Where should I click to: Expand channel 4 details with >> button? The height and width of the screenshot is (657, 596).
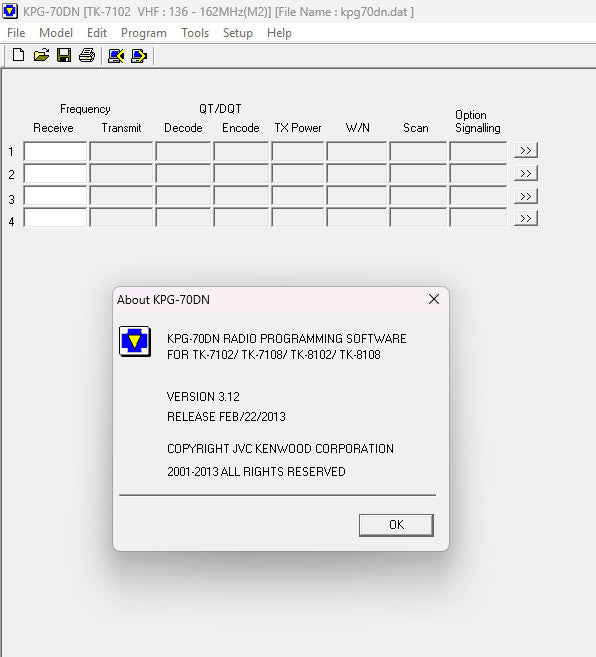(526, 218)
